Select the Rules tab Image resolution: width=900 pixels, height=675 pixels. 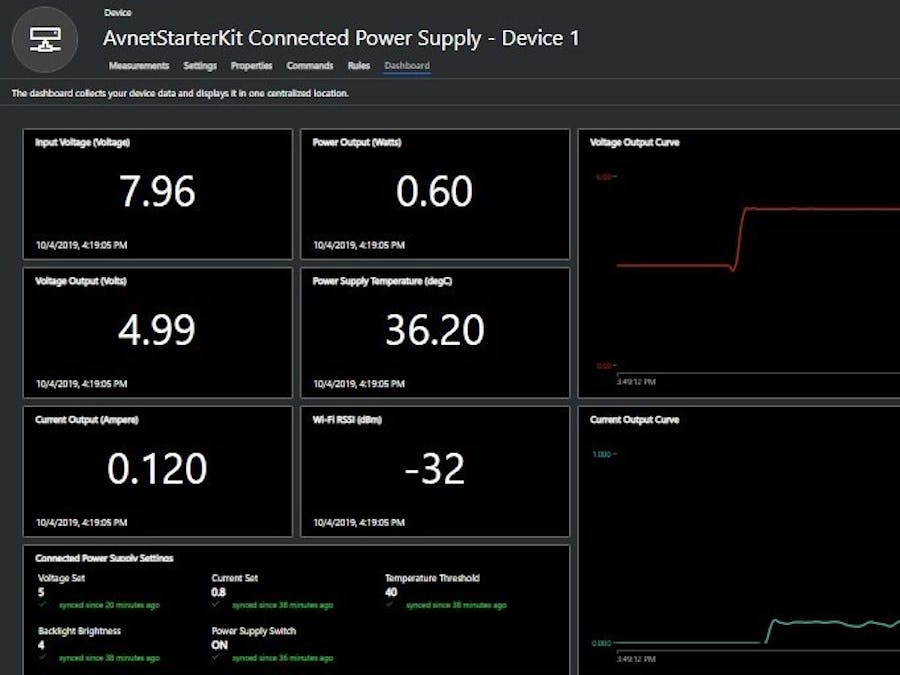coord(358,65)
